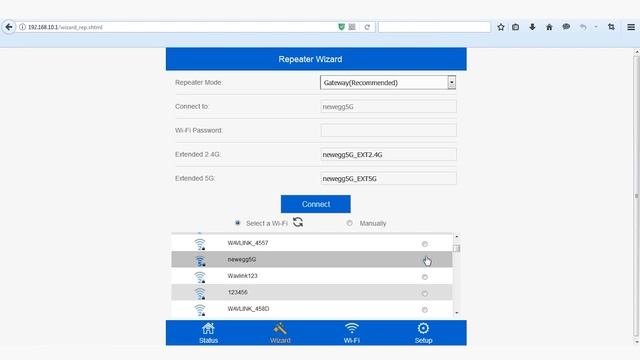Select the WAVLINK_4557 network radio button
Viewport: 640px width, 360px height.
pos(424,244)
